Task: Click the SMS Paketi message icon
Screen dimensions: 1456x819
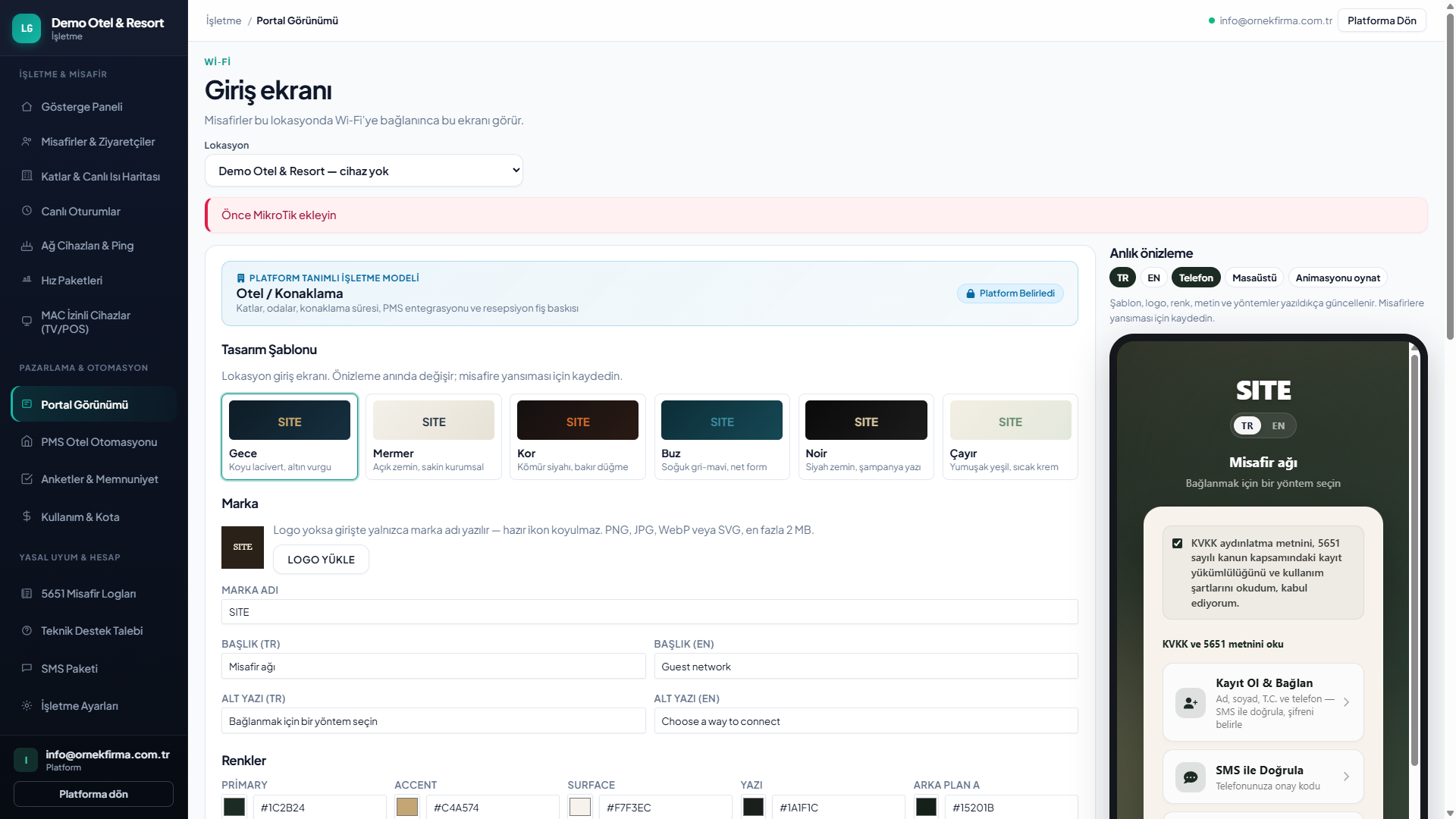Action: tap(27, 668)
